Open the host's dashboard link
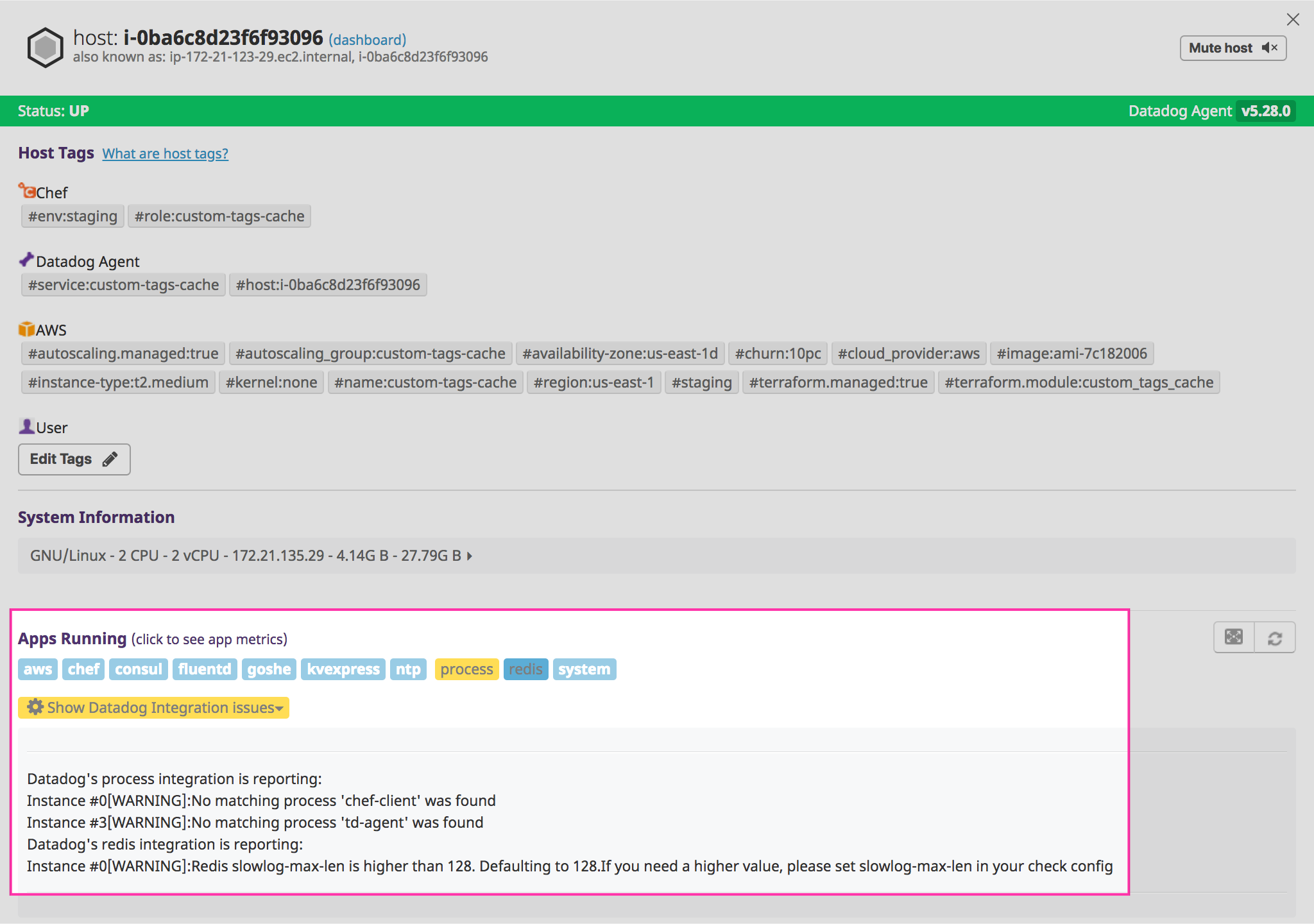The height and width of the screenshot is (924, 1314). (x=368, y=39)
